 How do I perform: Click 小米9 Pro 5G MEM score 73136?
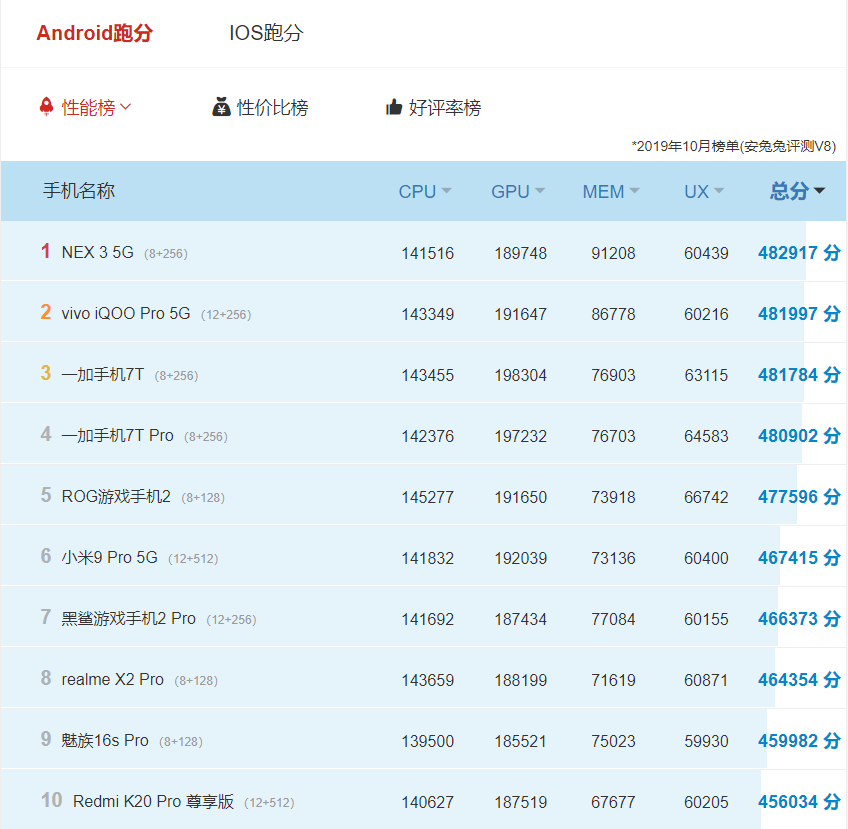(x=613, y=558)
